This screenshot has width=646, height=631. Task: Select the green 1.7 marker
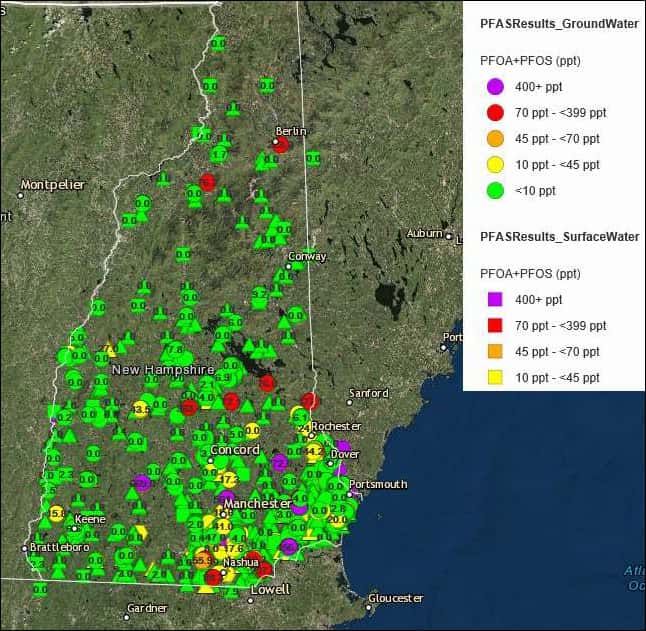[219, 155]
